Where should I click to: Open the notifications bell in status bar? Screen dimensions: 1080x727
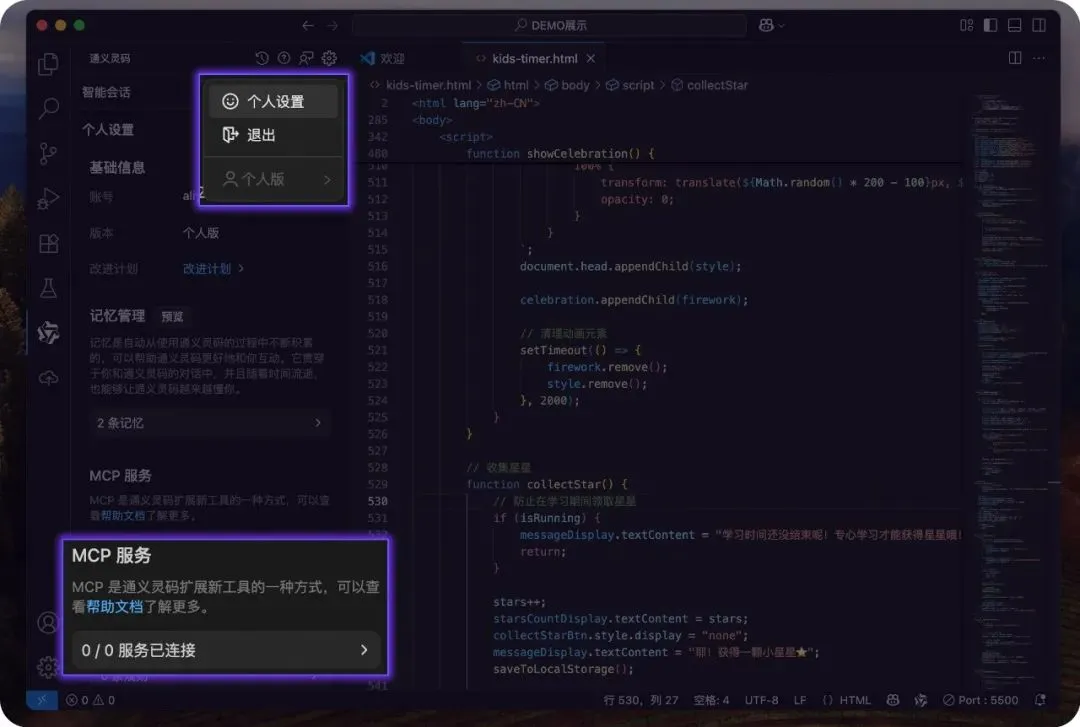(x=1040, y=700)
